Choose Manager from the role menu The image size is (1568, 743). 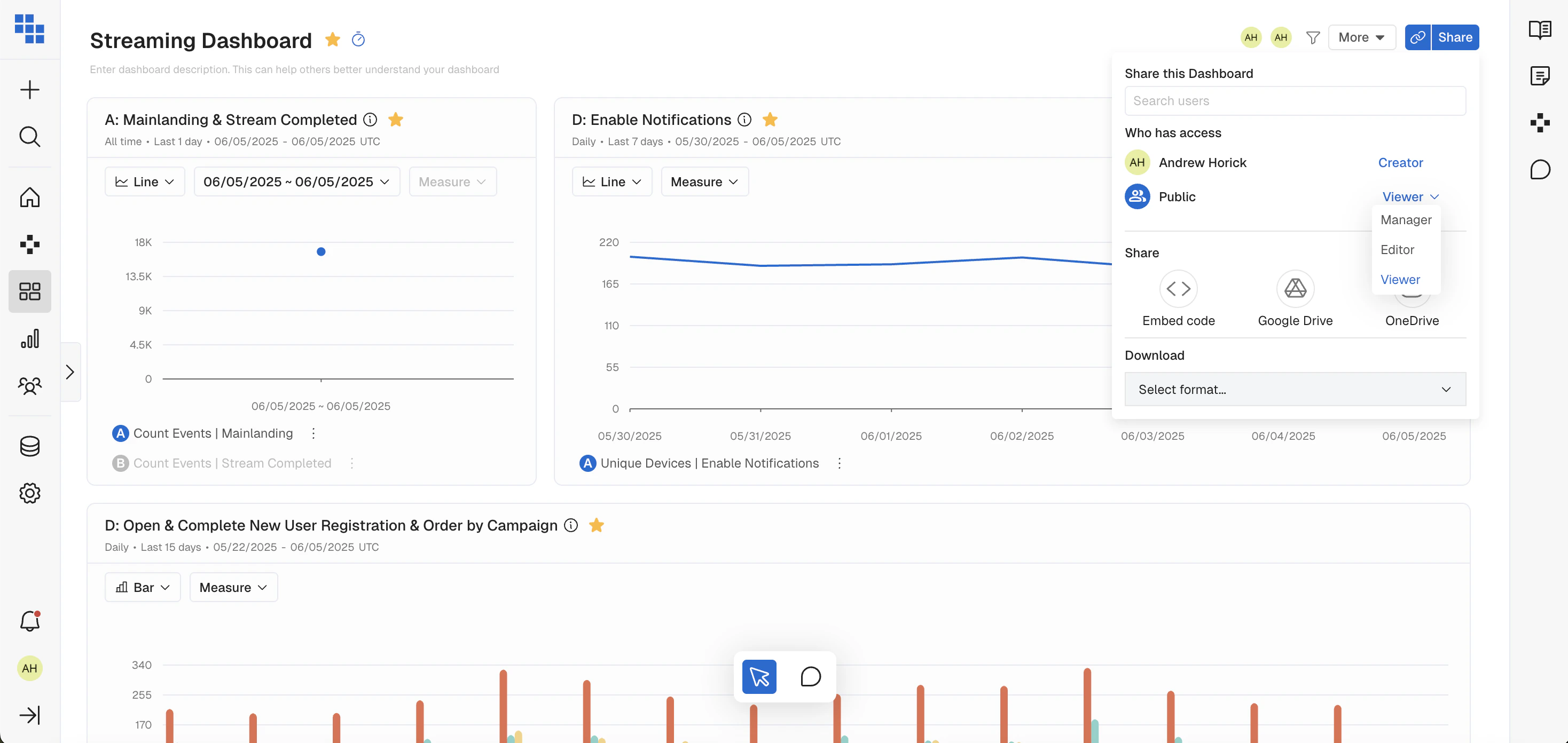coord(1406,220)
